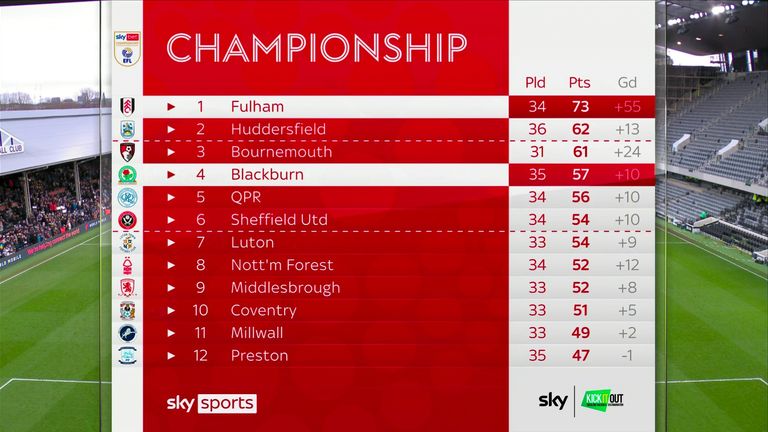Expand the triangle beside Preston

tap(171, 356)
